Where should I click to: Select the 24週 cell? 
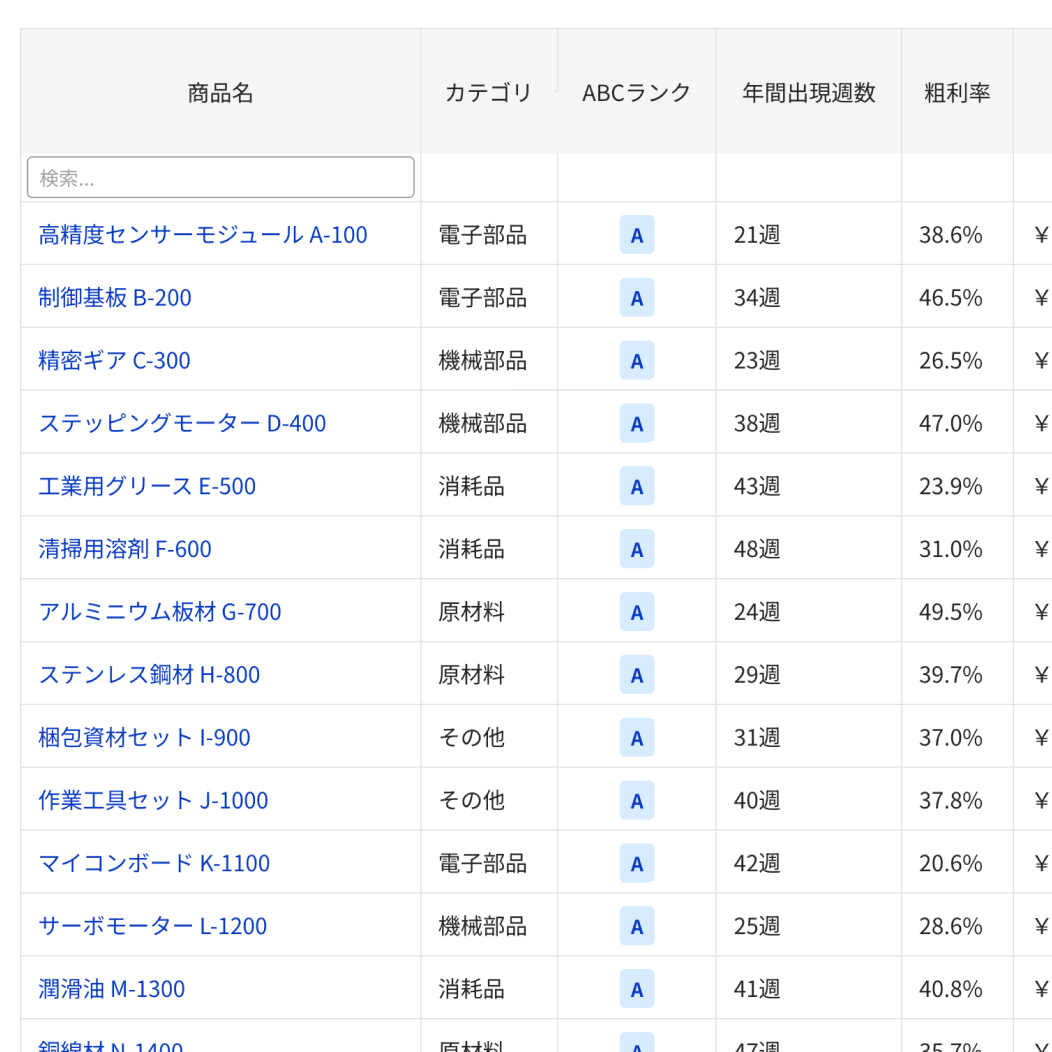click(x=808, y=612)
